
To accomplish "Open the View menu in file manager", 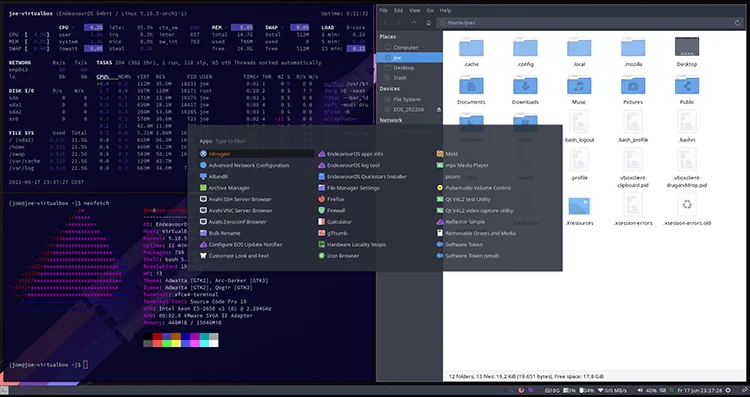I will (x=415, y=11).
